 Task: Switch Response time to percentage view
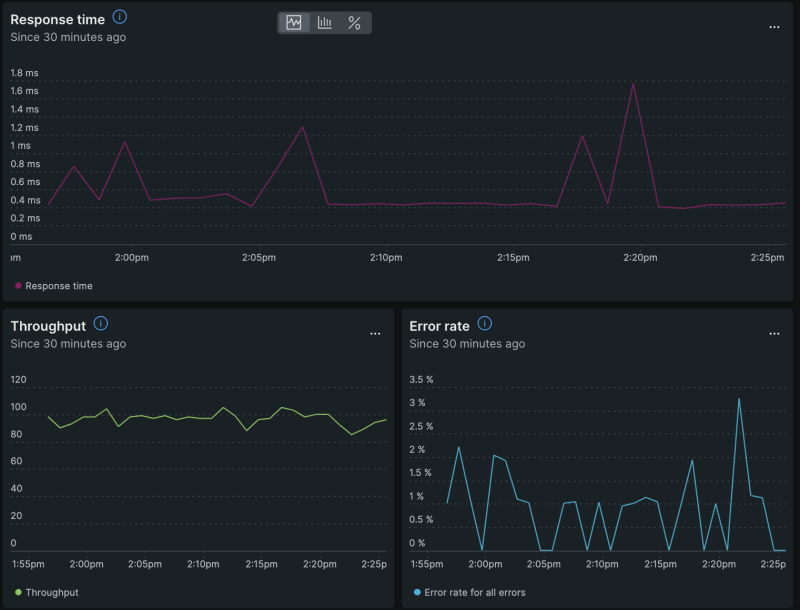[x=354, y=23]
